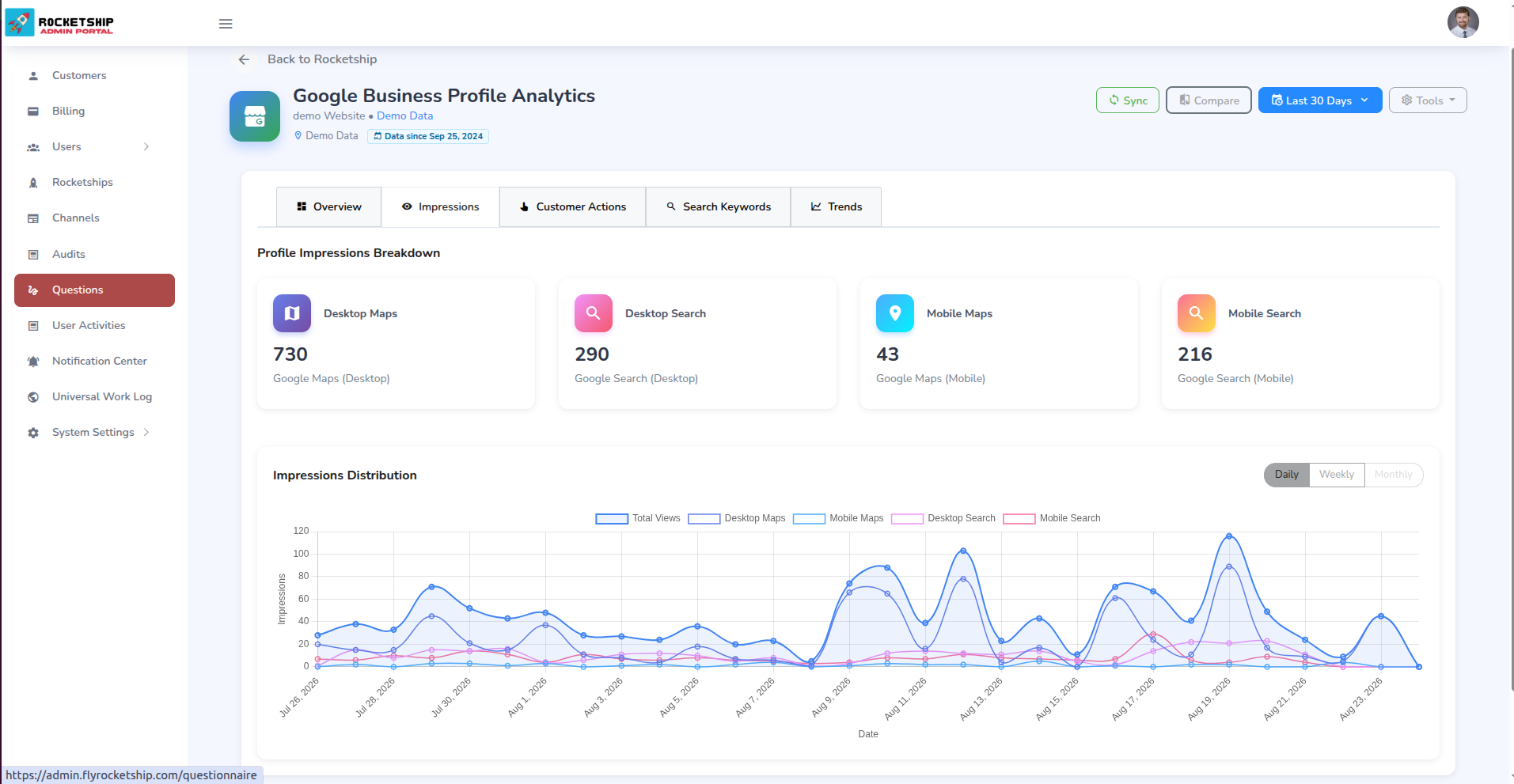Click the Desktop Search magnifier card icon

[x=594, y=313]
